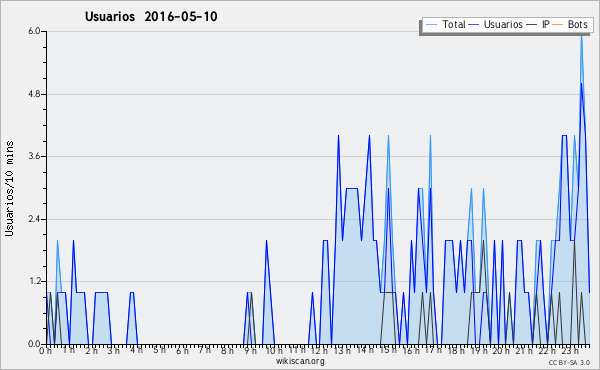Click the '16 h' x-axis label
The height and width of the screenshot is (370, 600).
click(410, 351)
